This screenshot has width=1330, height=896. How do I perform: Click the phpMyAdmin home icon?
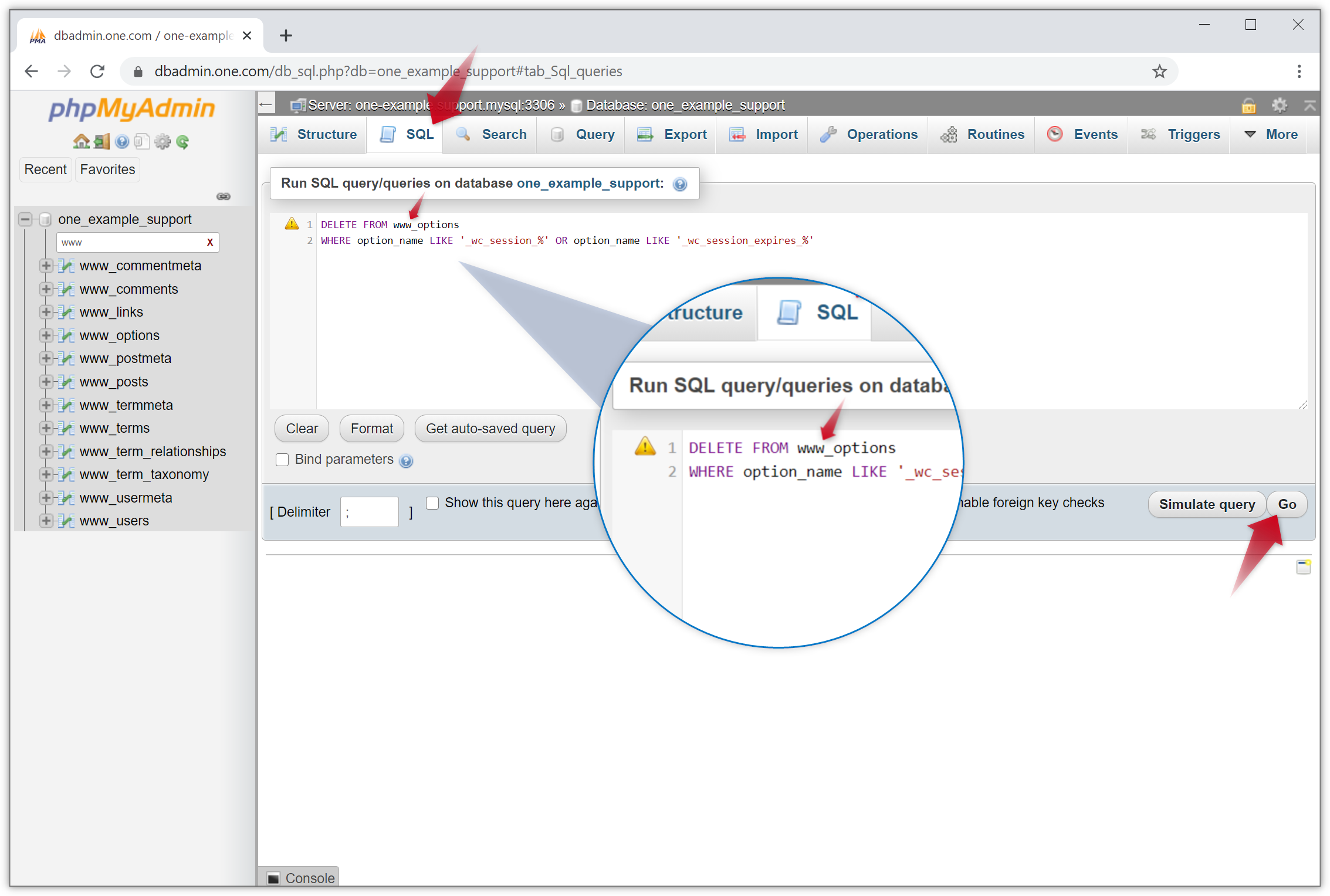tap(81, 141)
